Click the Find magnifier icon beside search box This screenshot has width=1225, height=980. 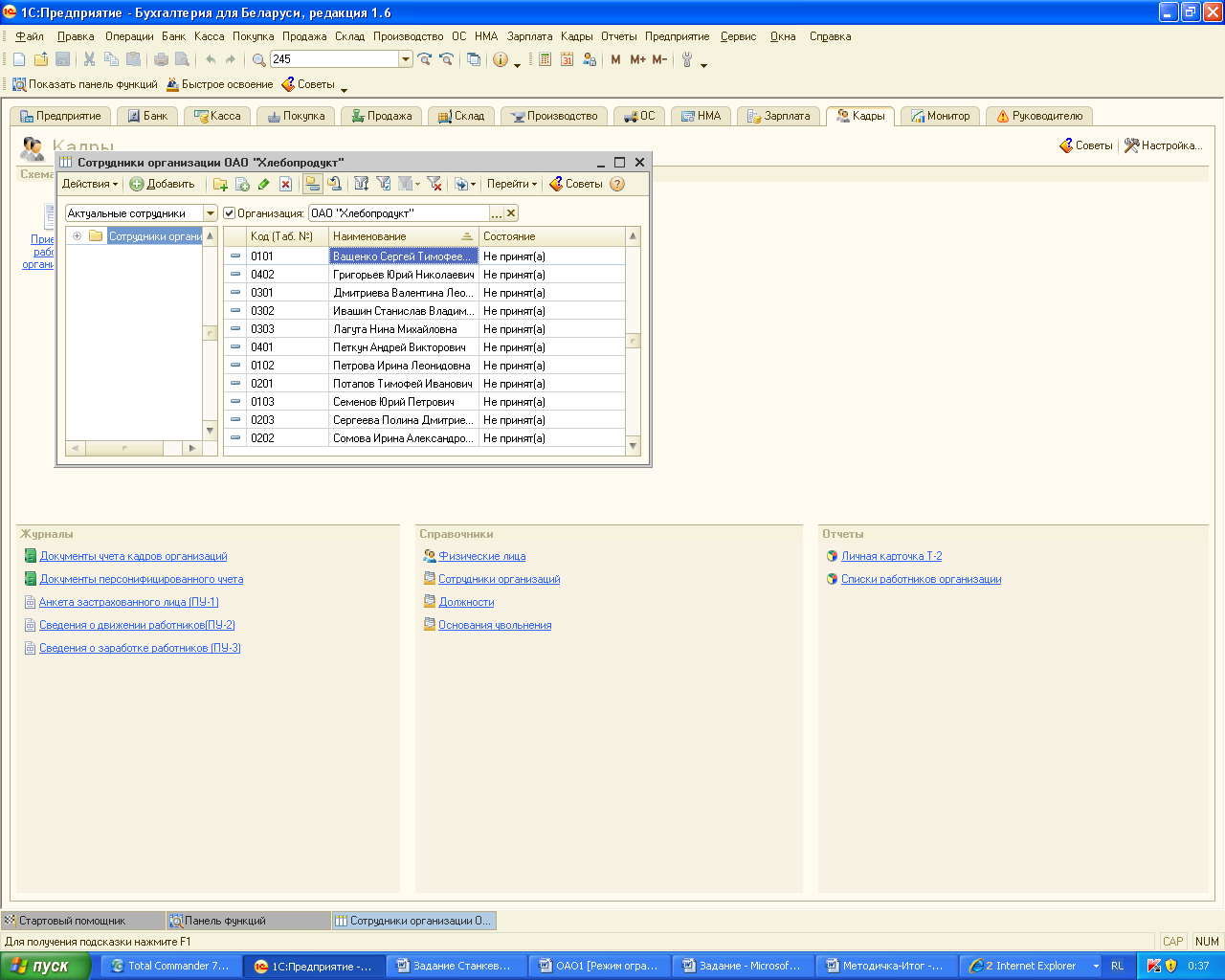258,59
